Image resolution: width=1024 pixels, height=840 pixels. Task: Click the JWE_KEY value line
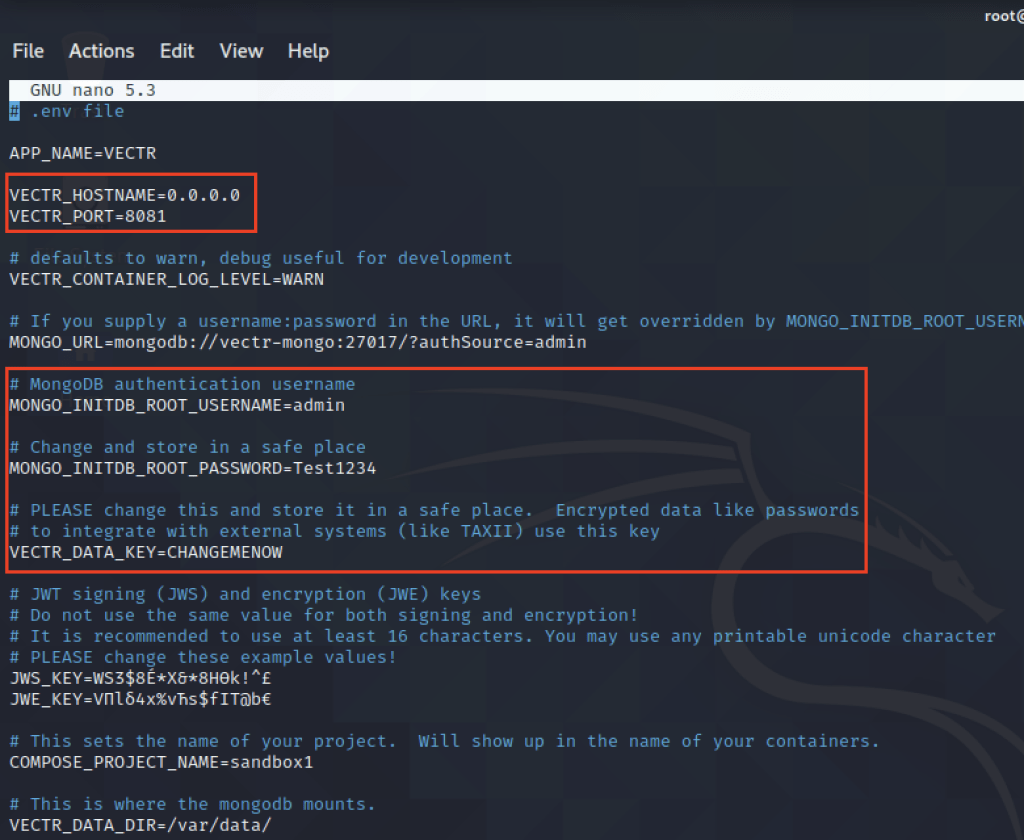(140, 699)
